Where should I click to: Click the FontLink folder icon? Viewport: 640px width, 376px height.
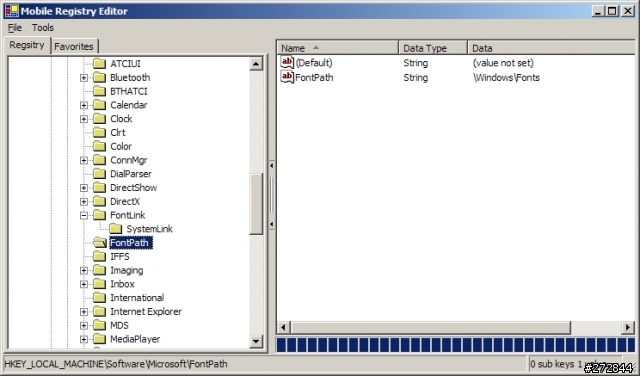point(99,215)
